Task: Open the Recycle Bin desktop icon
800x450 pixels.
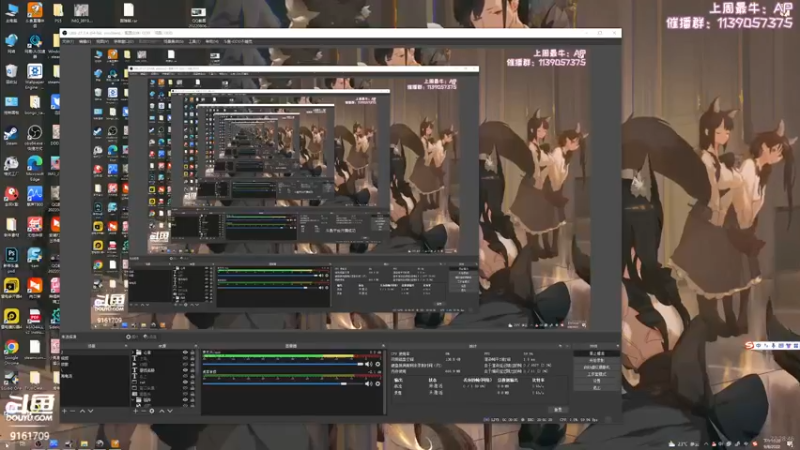Action: tap(11, 73)
